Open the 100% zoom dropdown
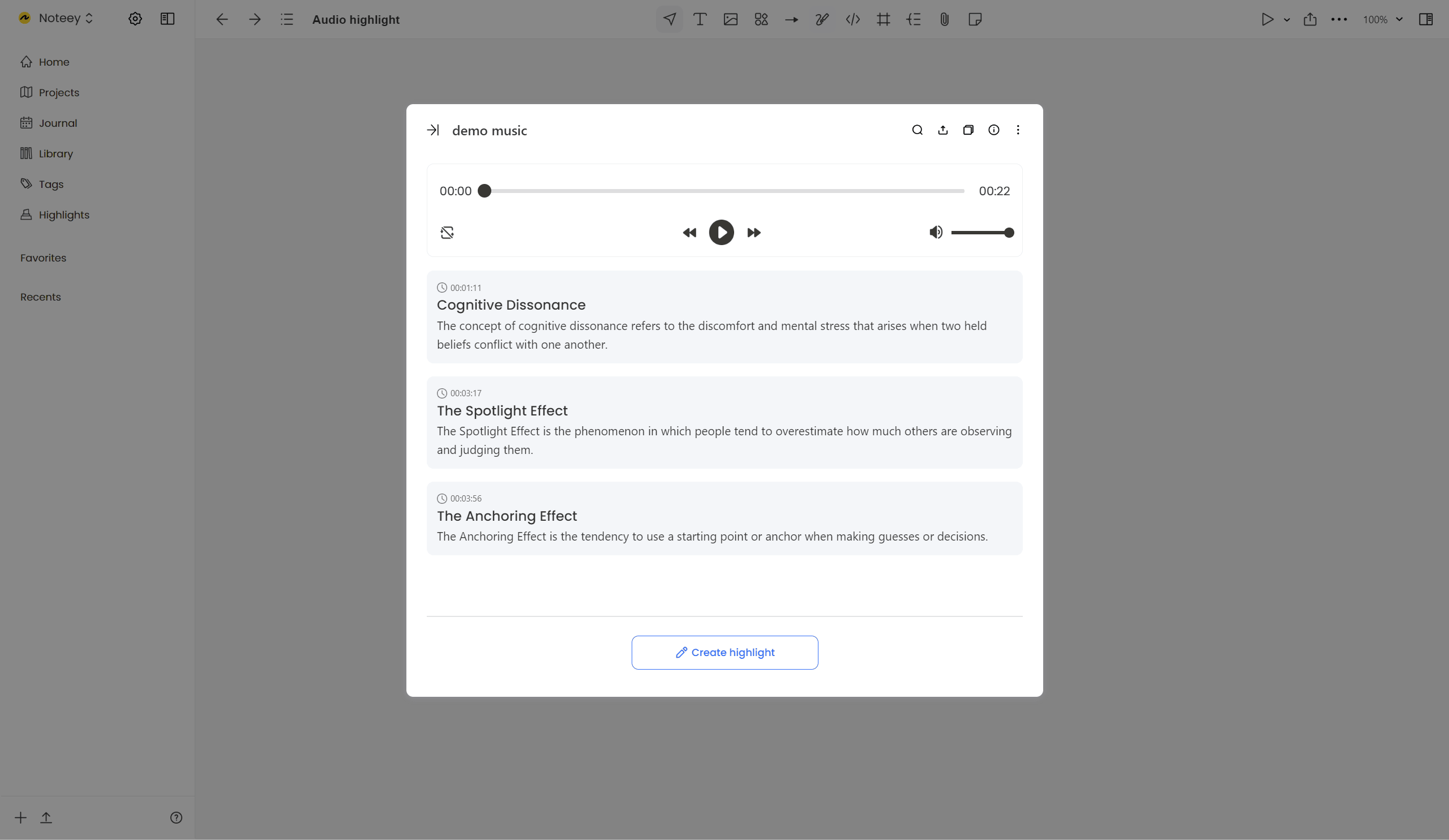The width and height of the screenshot is (1449, 840). 1383,20
